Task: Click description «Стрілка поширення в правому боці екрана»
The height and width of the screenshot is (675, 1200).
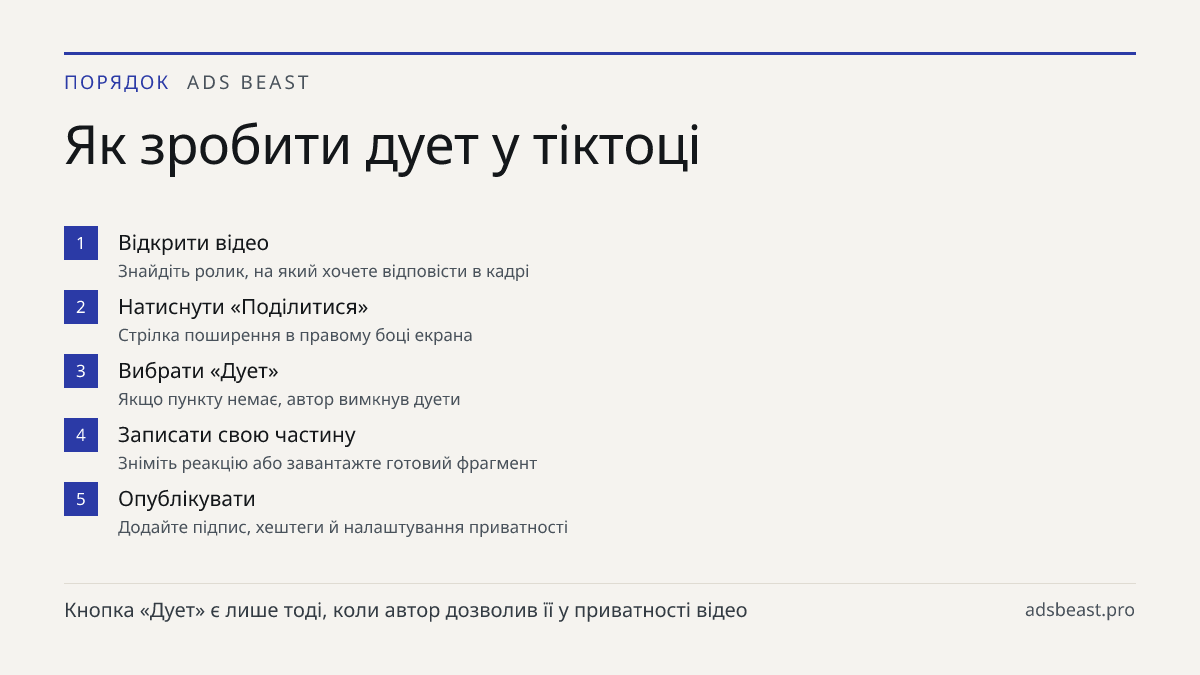Action: pyautogui.click(x=295, y=335)
